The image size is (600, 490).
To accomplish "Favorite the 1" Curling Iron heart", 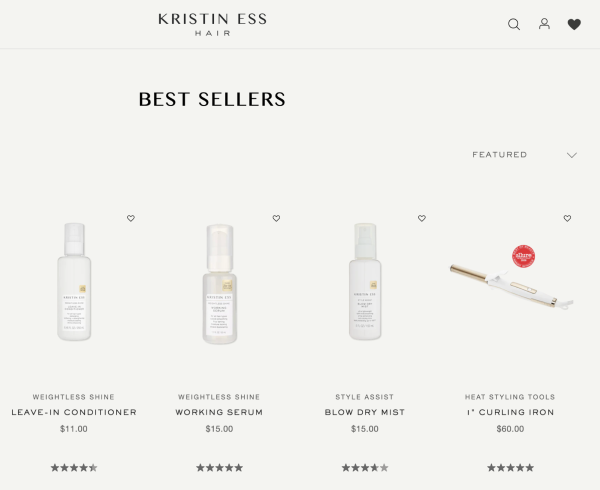I will 567,218.
